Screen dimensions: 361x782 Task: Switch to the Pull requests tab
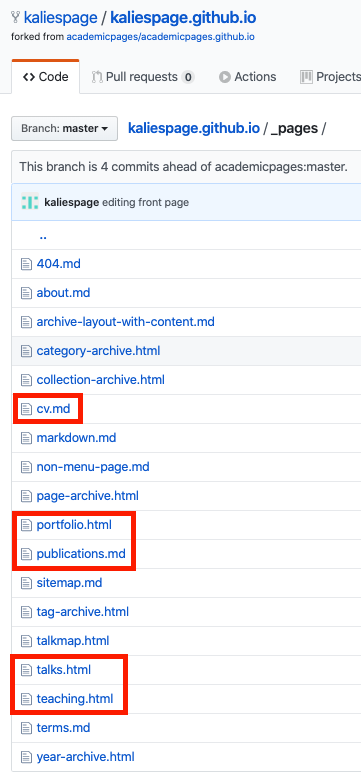point(143,77)
